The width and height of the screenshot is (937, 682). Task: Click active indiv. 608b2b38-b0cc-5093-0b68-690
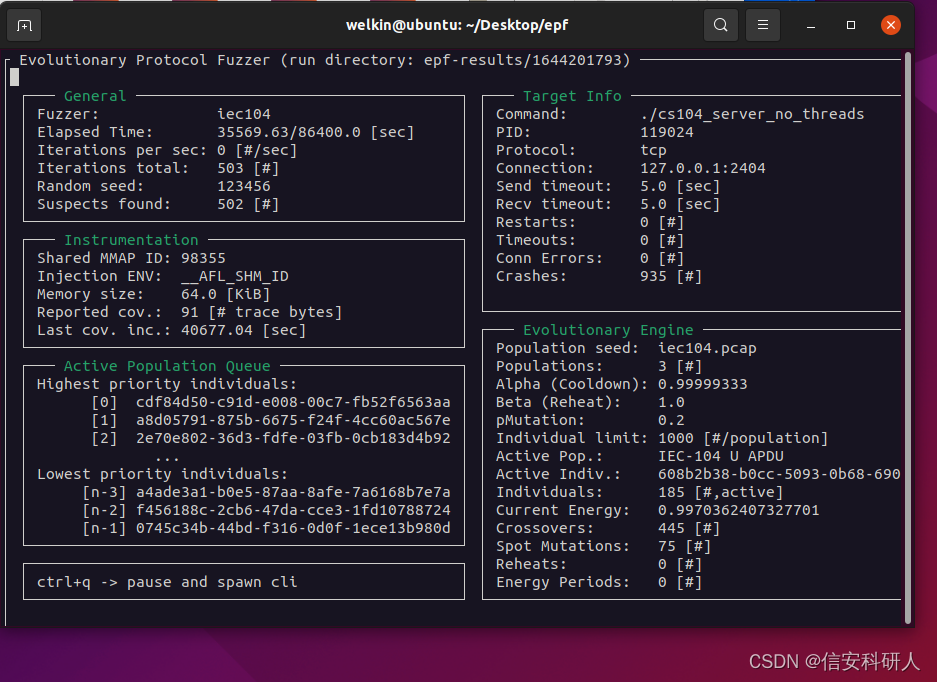[779, 474]
